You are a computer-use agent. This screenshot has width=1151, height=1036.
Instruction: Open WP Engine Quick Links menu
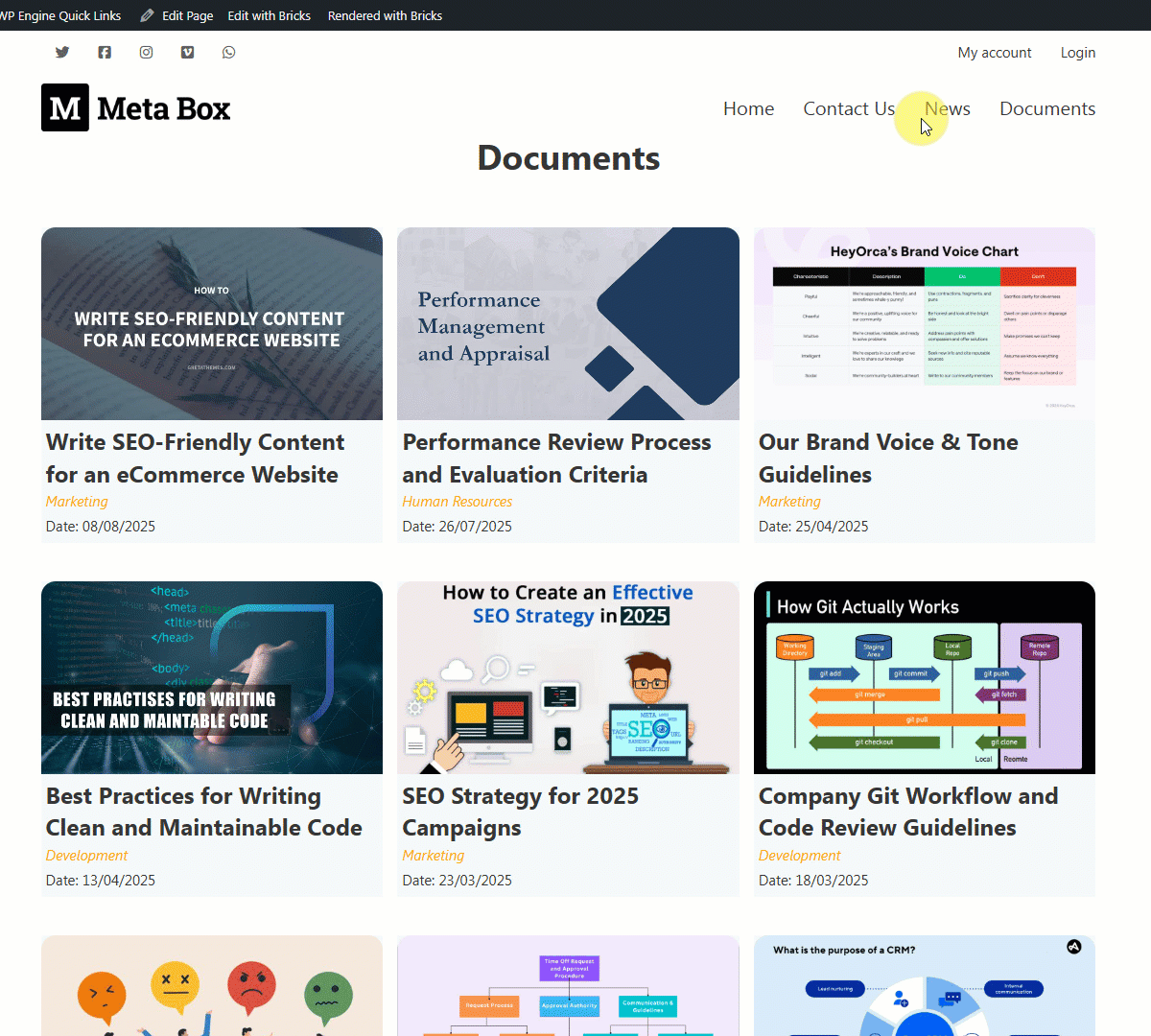coord(60,15)
